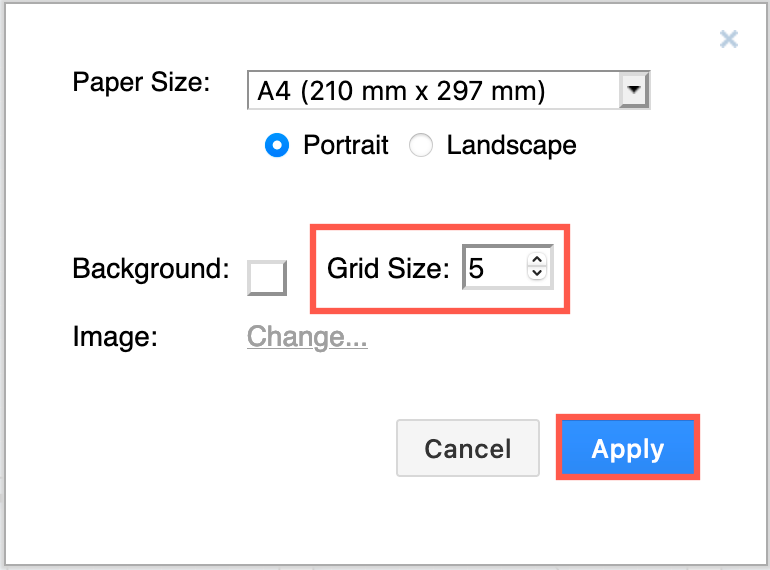
Task: Close the page setup dialog
Action: [729, 40]
